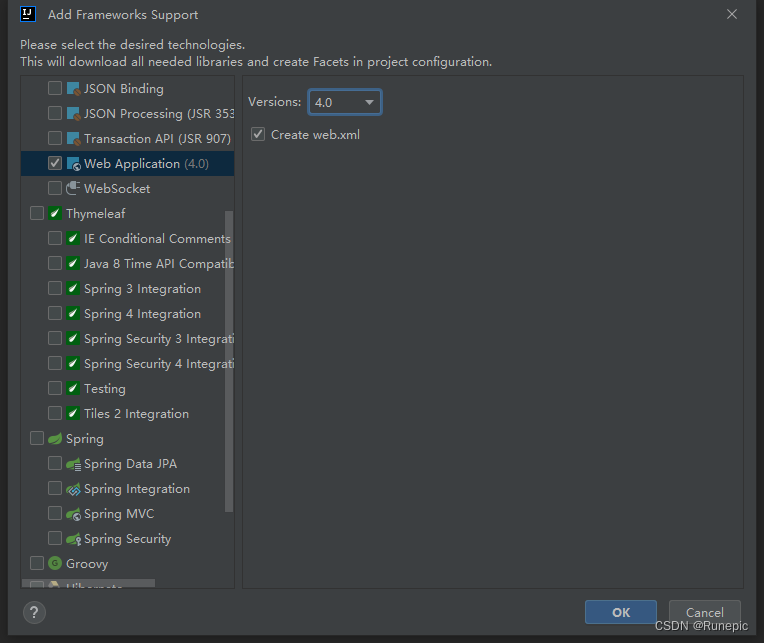Open the Versions 4.0 dropdown

(344, 102)
